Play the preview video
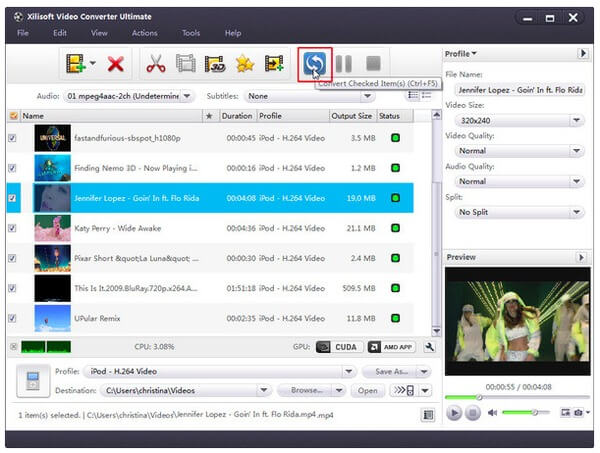Screen dimensions: 600x453 (x=454, y=413)
